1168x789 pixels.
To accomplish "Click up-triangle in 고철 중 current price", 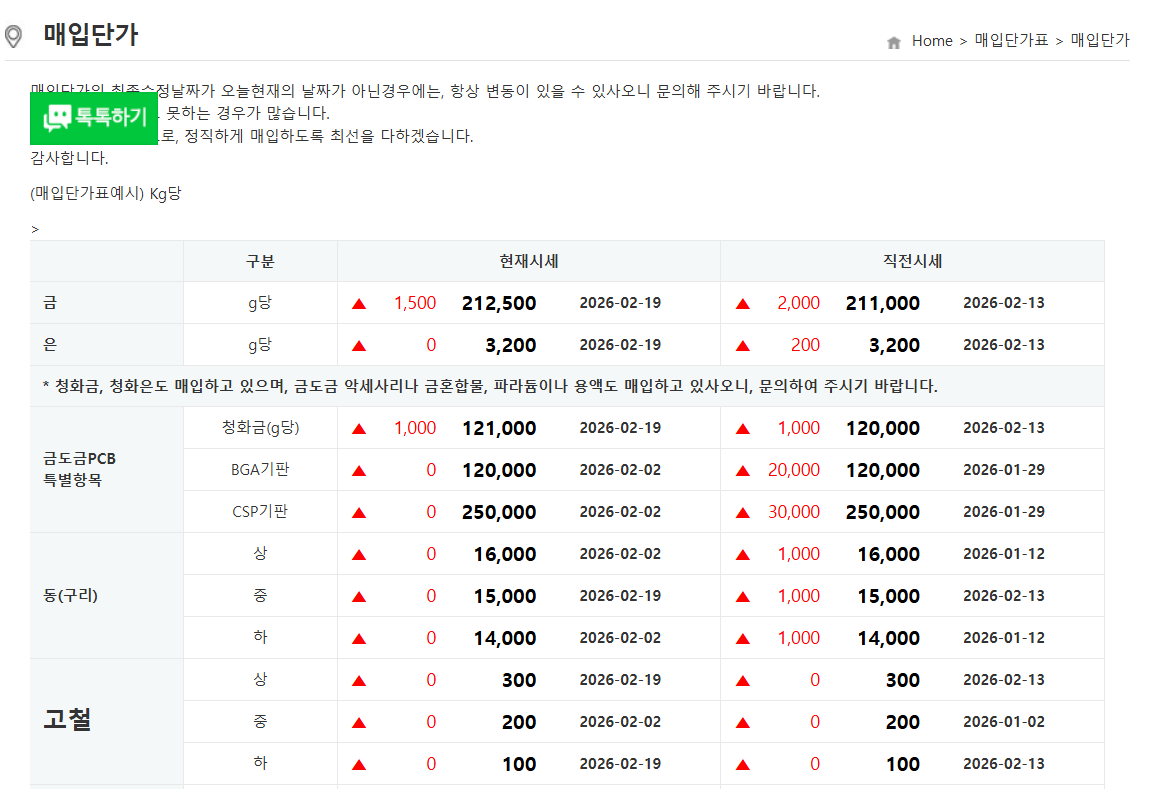I will pos(359,723).
